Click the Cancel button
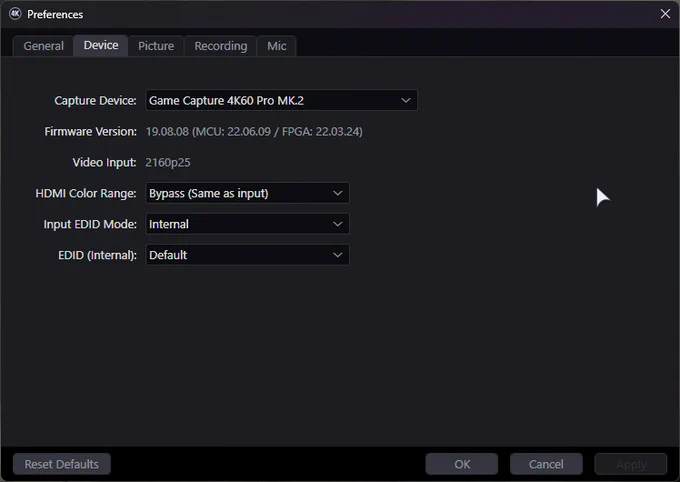680x482 pixels. tap(546, 464)
